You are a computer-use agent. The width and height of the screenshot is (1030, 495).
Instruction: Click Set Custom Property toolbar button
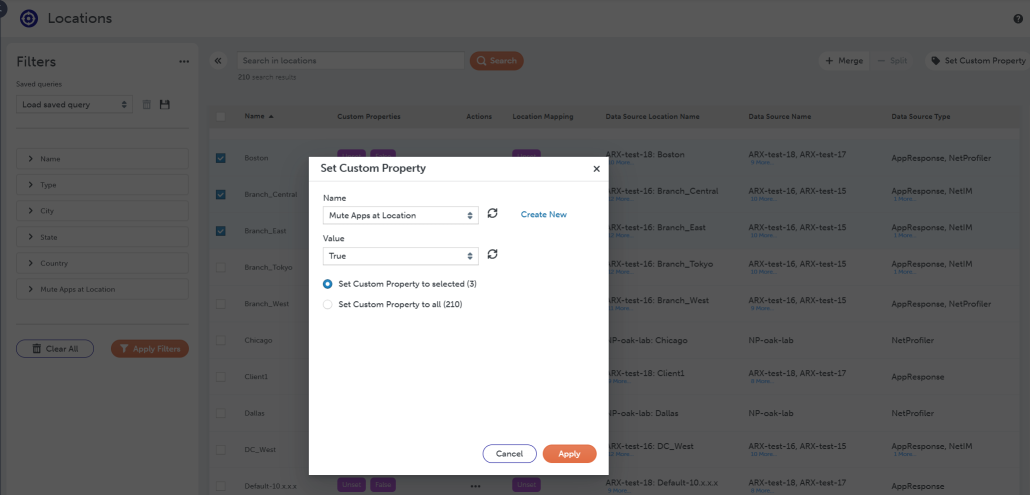[978, 60]
